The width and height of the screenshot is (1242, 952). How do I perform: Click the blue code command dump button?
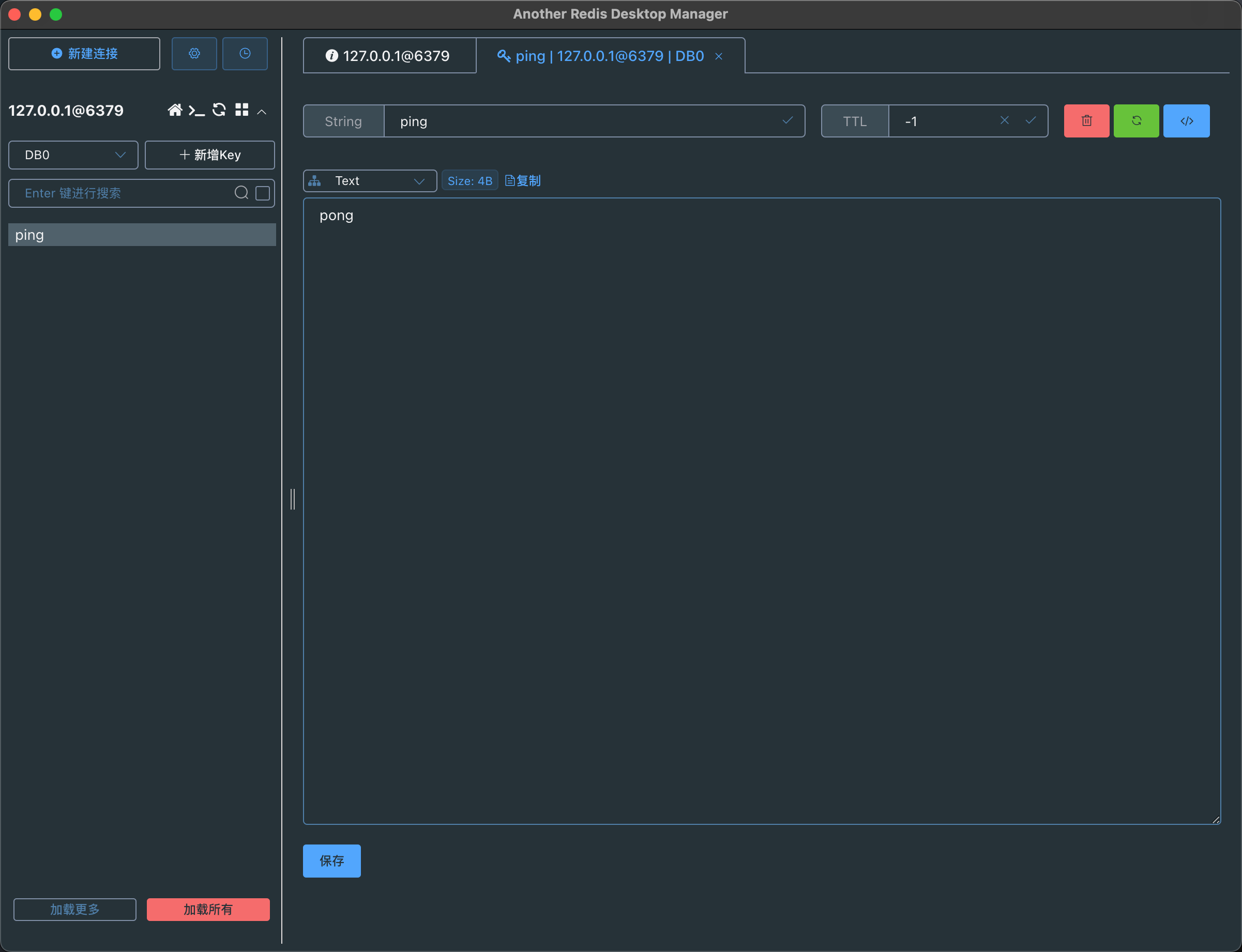click(1187, 121)
